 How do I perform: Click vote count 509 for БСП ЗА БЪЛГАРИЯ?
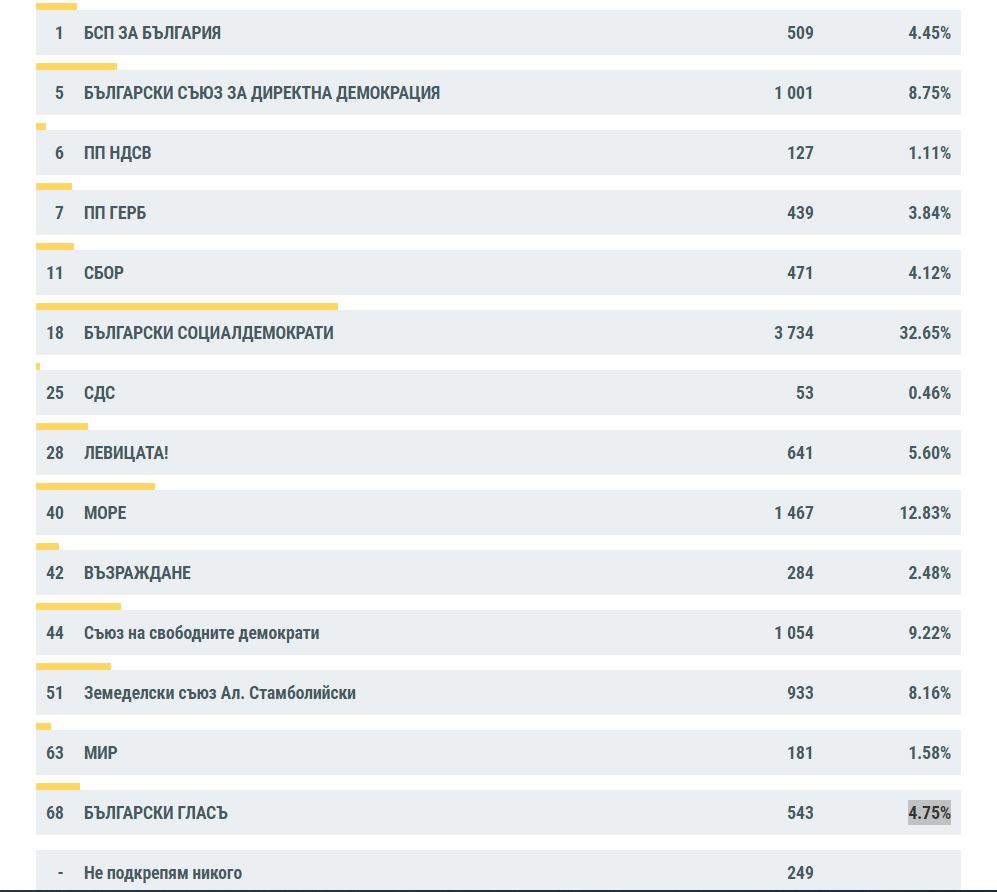pos(800,33)
